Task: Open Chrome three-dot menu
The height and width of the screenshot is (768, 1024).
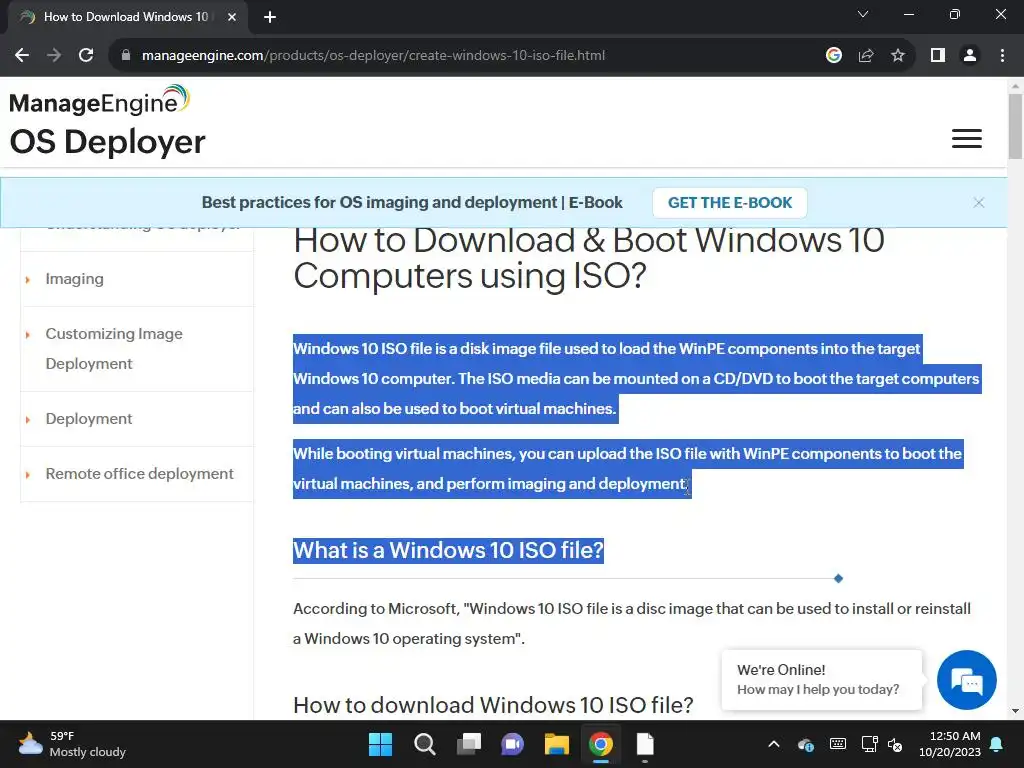Action: 1002,56
